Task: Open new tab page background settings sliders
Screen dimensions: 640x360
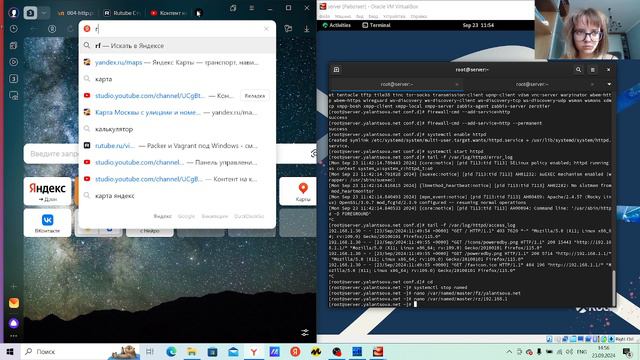Action: (x=305, y=333)
